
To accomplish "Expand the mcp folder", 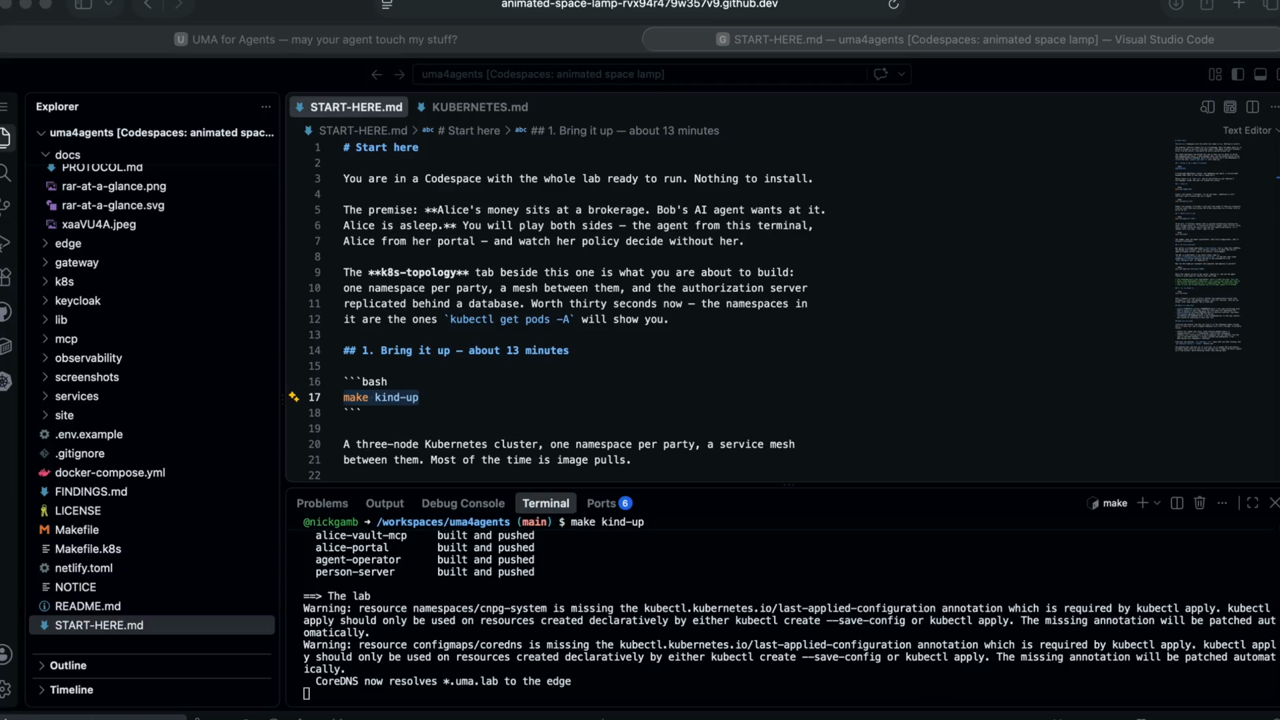I will (152, 339).
